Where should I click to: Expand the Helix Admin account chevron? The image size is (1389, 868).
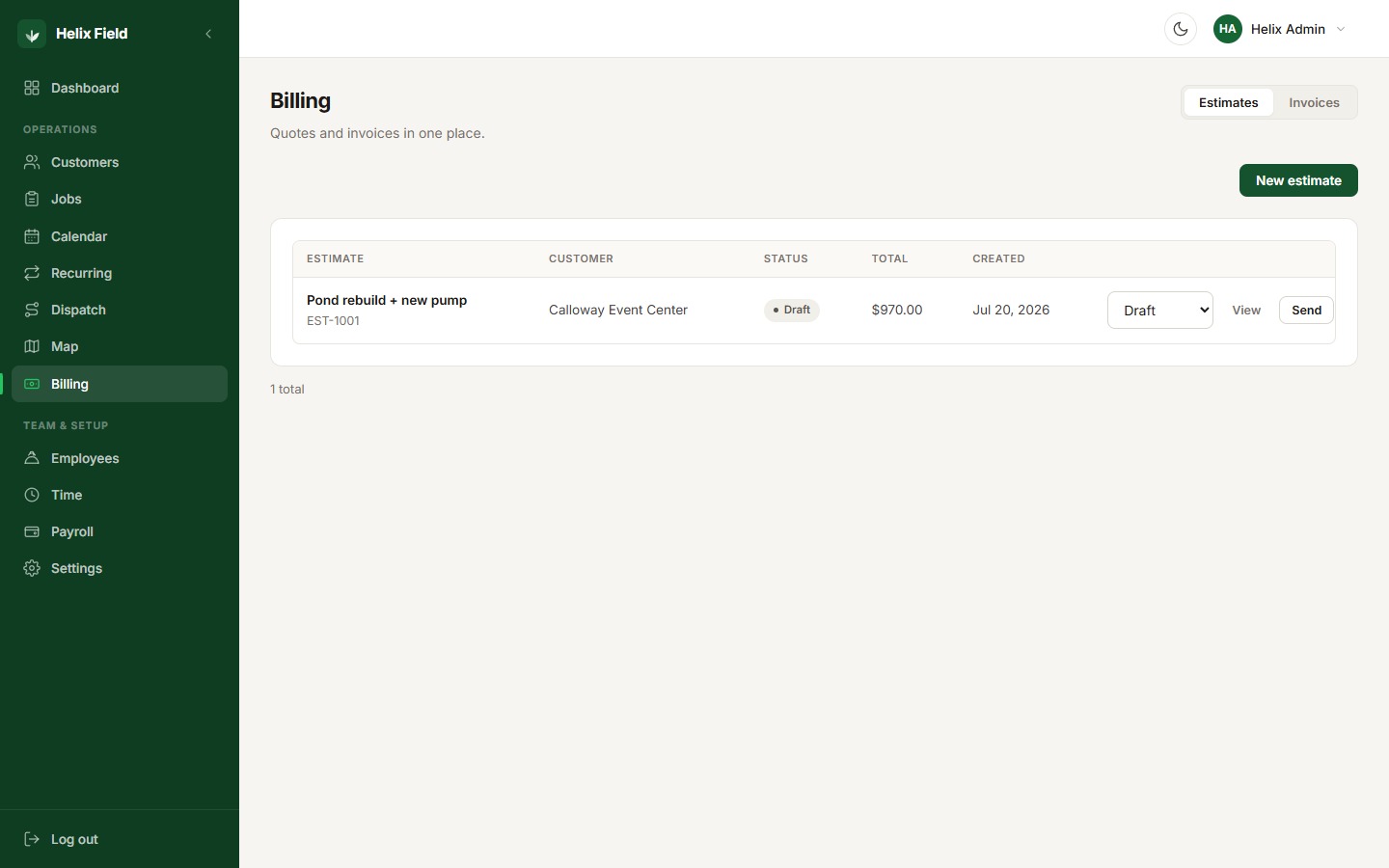(x=1341, y=29)
